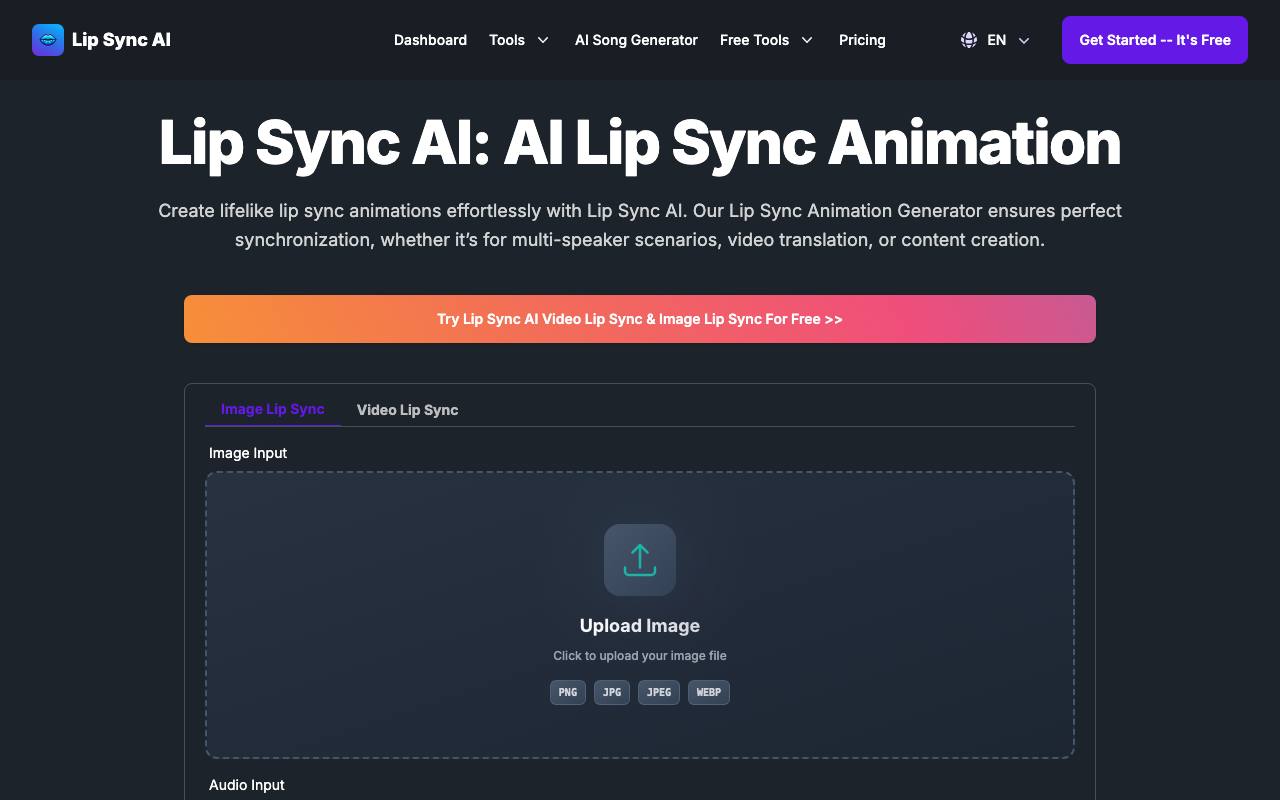The height and width of the screenshot is (800, 1280).
Task: Click the Image Input label
Action: [248, 453]
